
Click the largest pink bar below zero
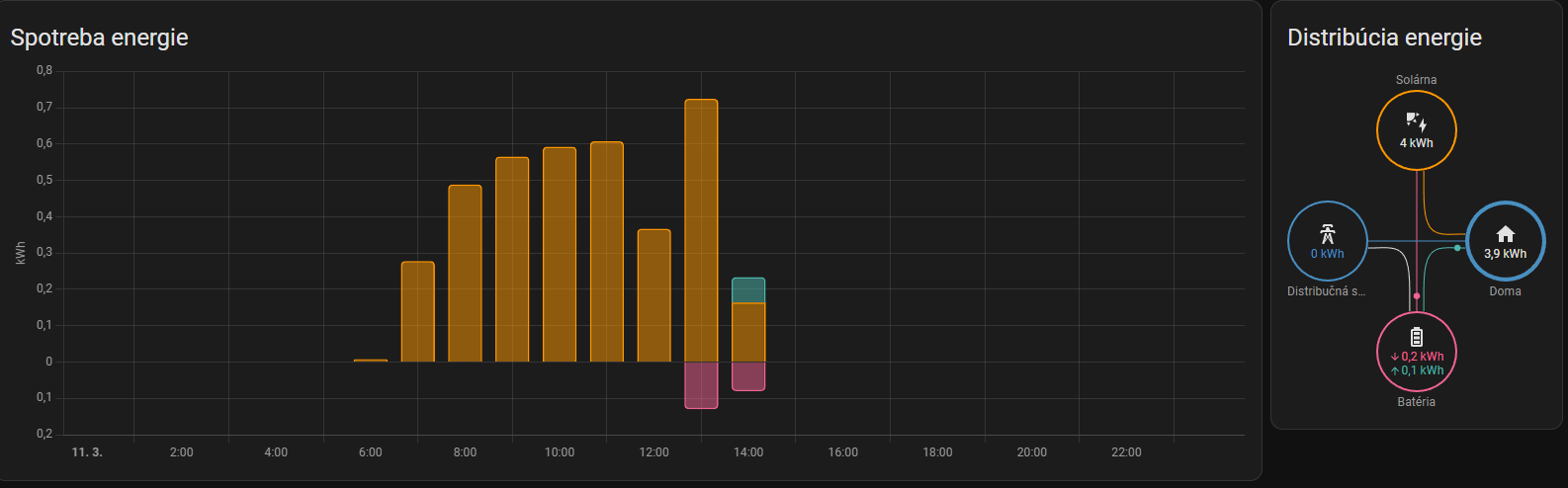701,385
